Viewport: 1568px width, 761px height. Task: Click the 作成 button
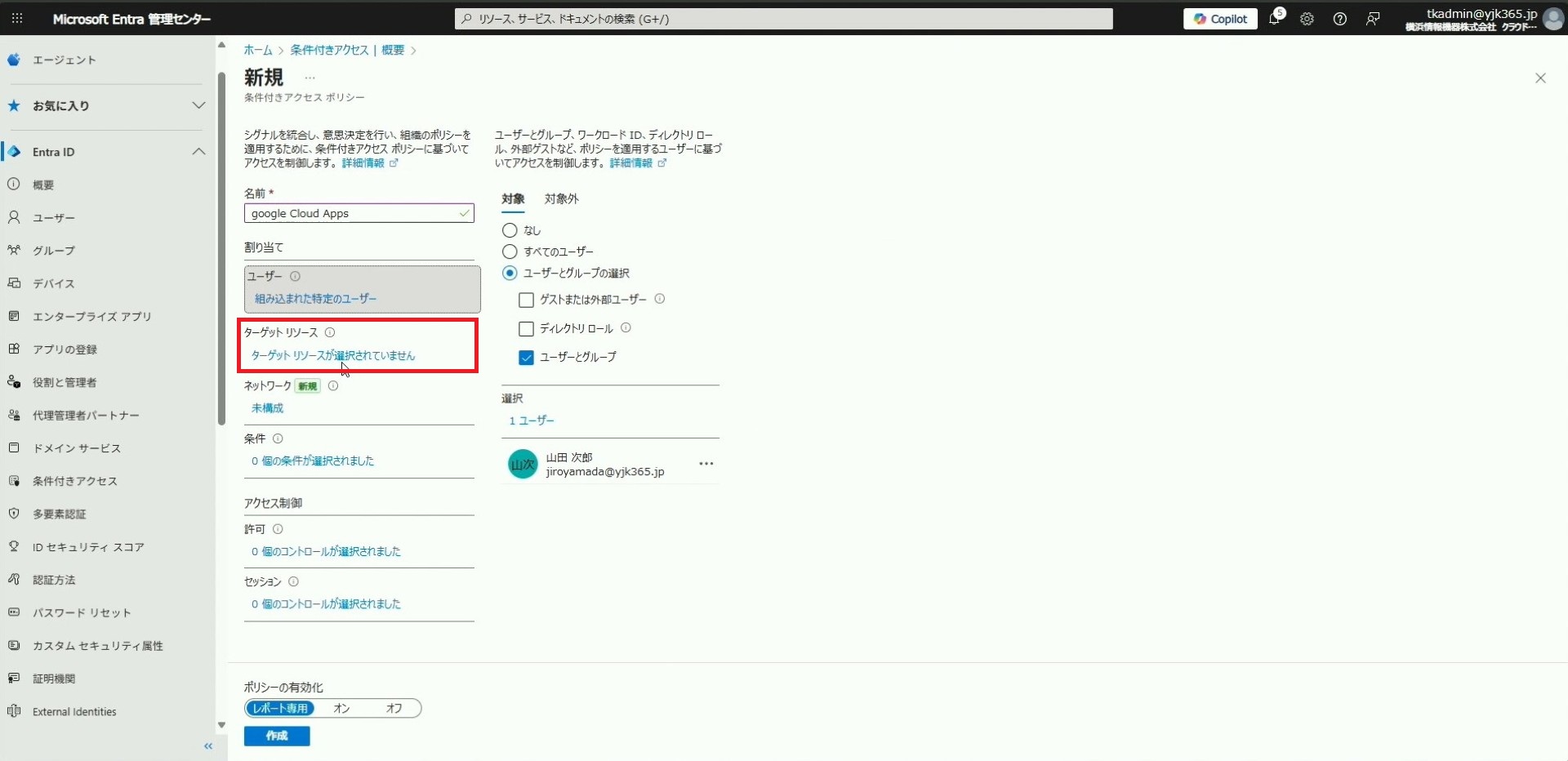(277, 736)
